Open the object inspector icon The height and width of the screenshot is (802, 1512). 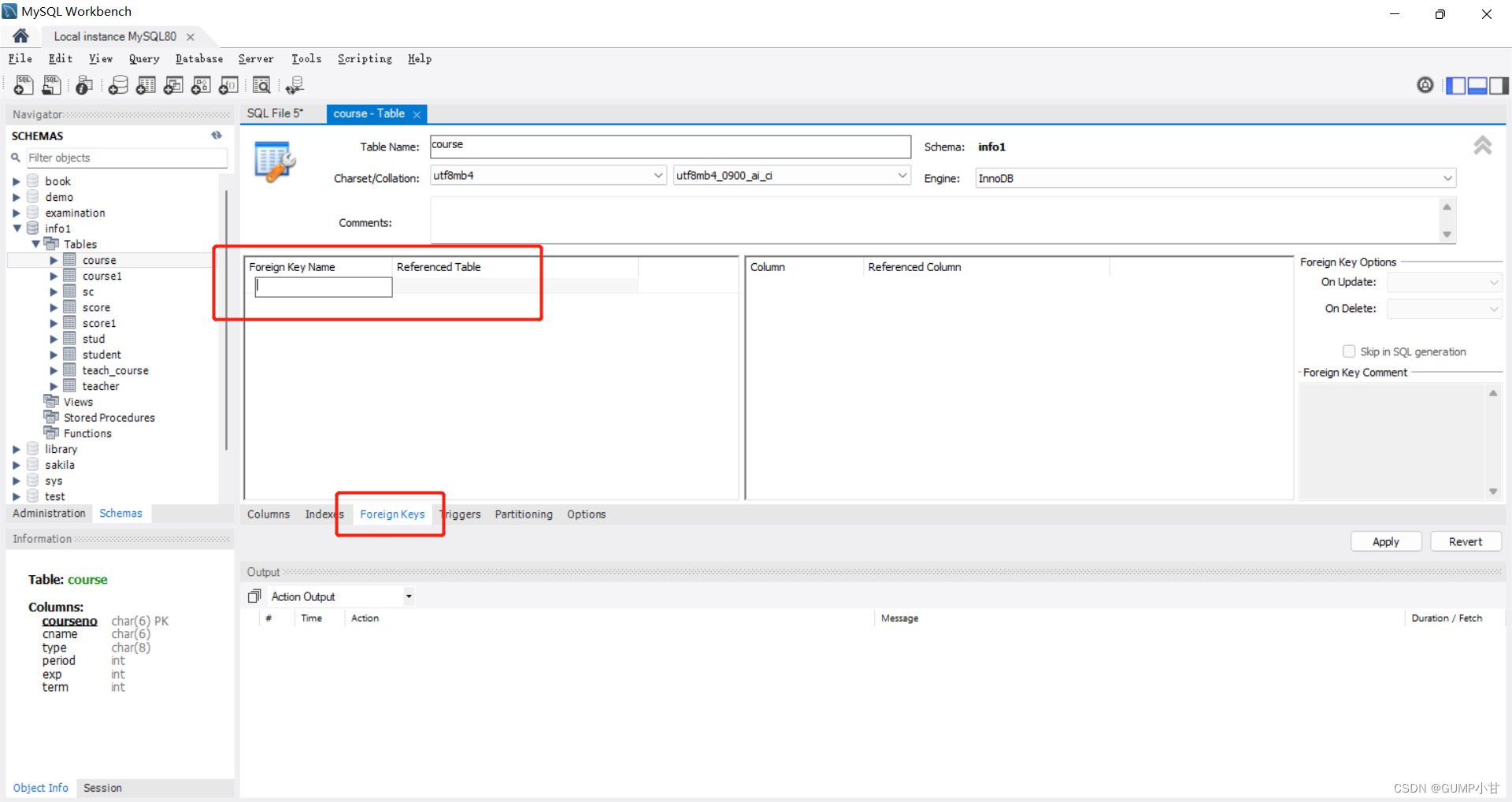tap(84, 85)
